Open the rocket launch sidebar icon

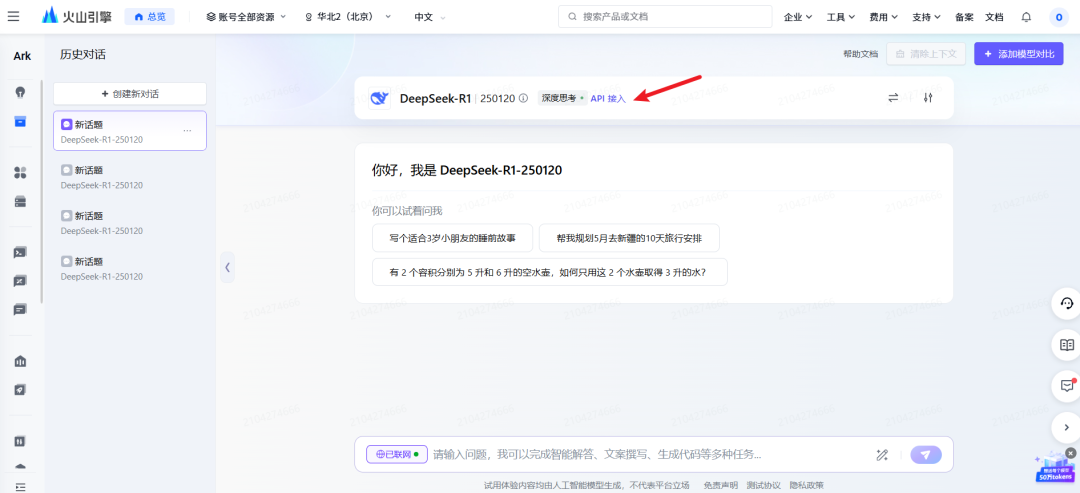coord(21,390)
